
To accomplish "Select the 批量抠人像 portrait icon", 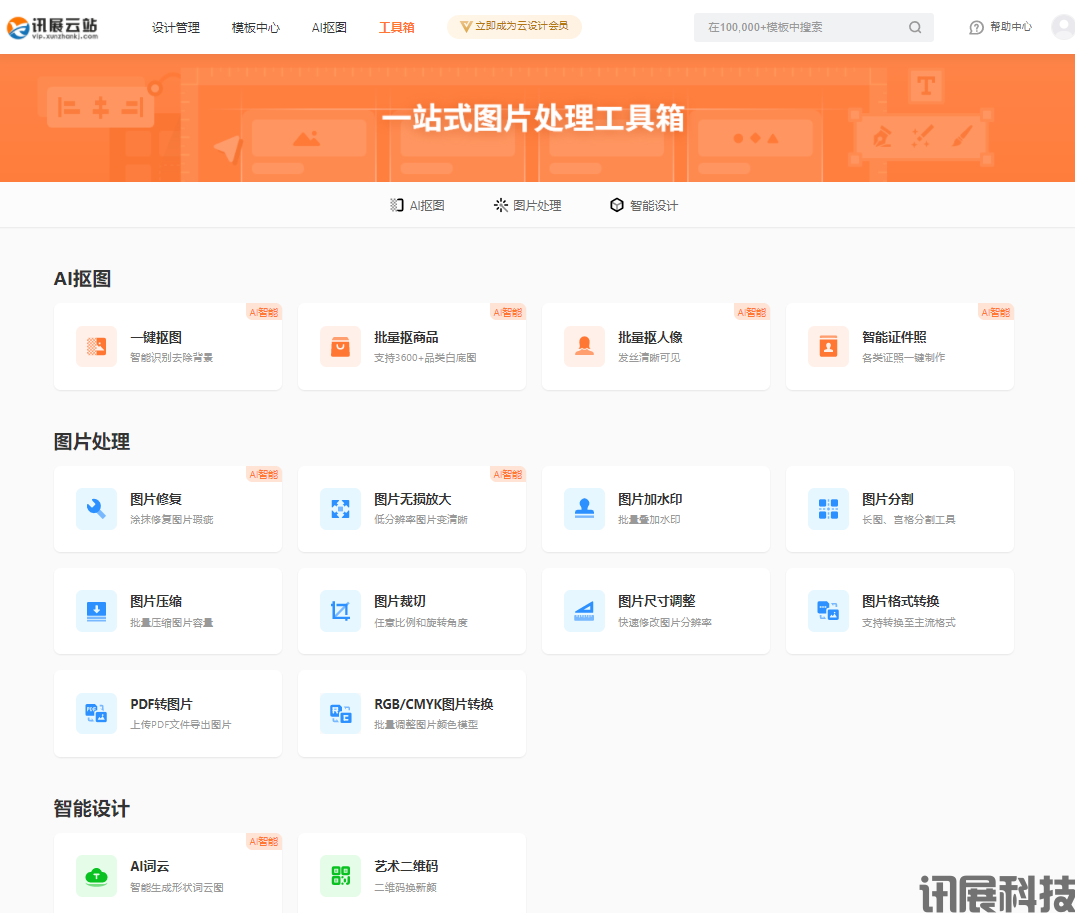I will (584, 346).
